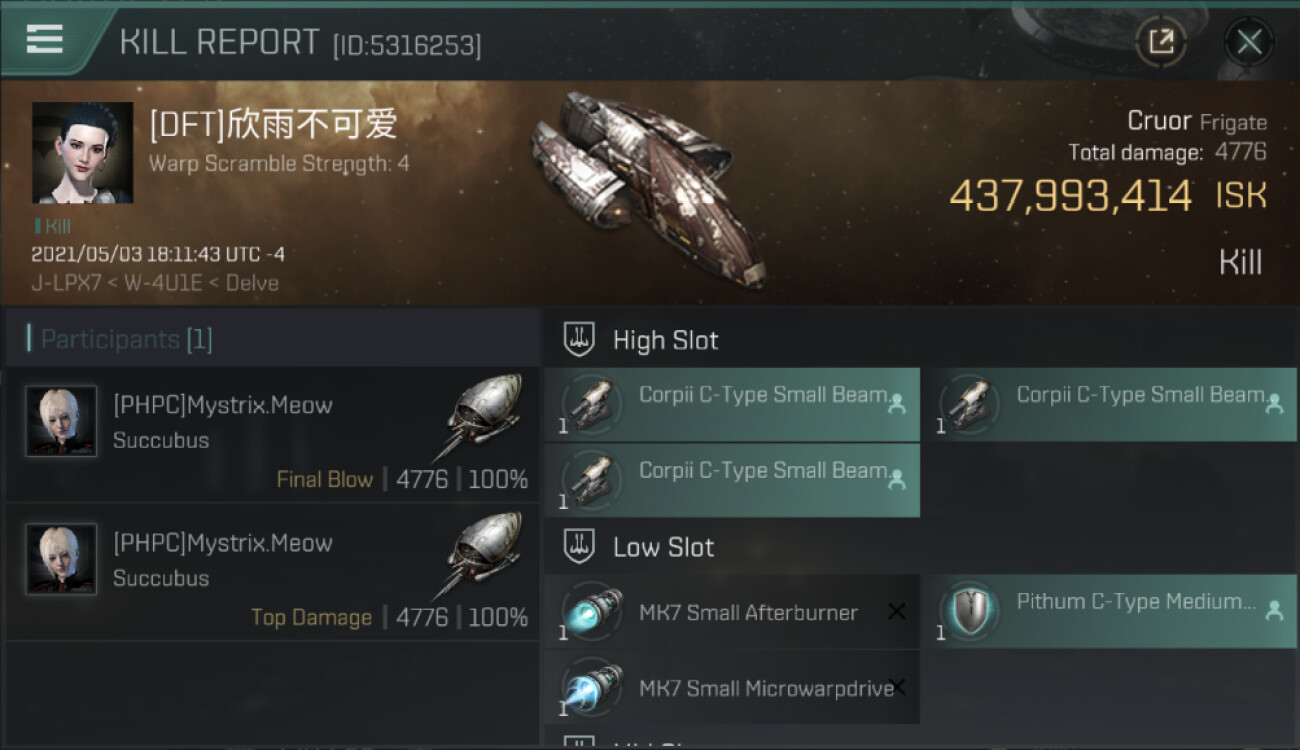Click the X mark on MK7 Small Microwarpdrive
Screen dimensions: 1300x750
(896, 686)
